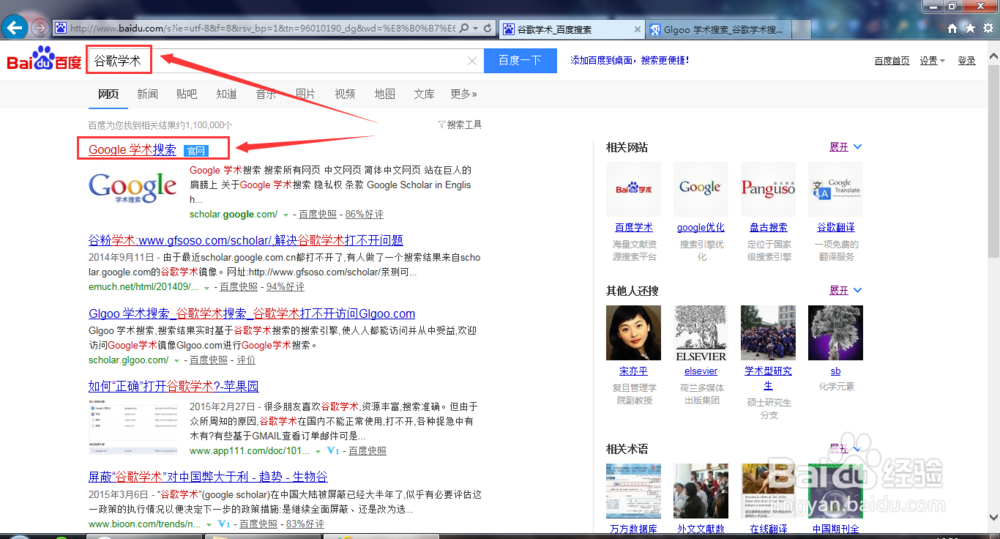Screen dimensions: 1000x539
Task: Switch to Glgoo 学术搜索 browser tab
Action: click(x=719, y=29)
